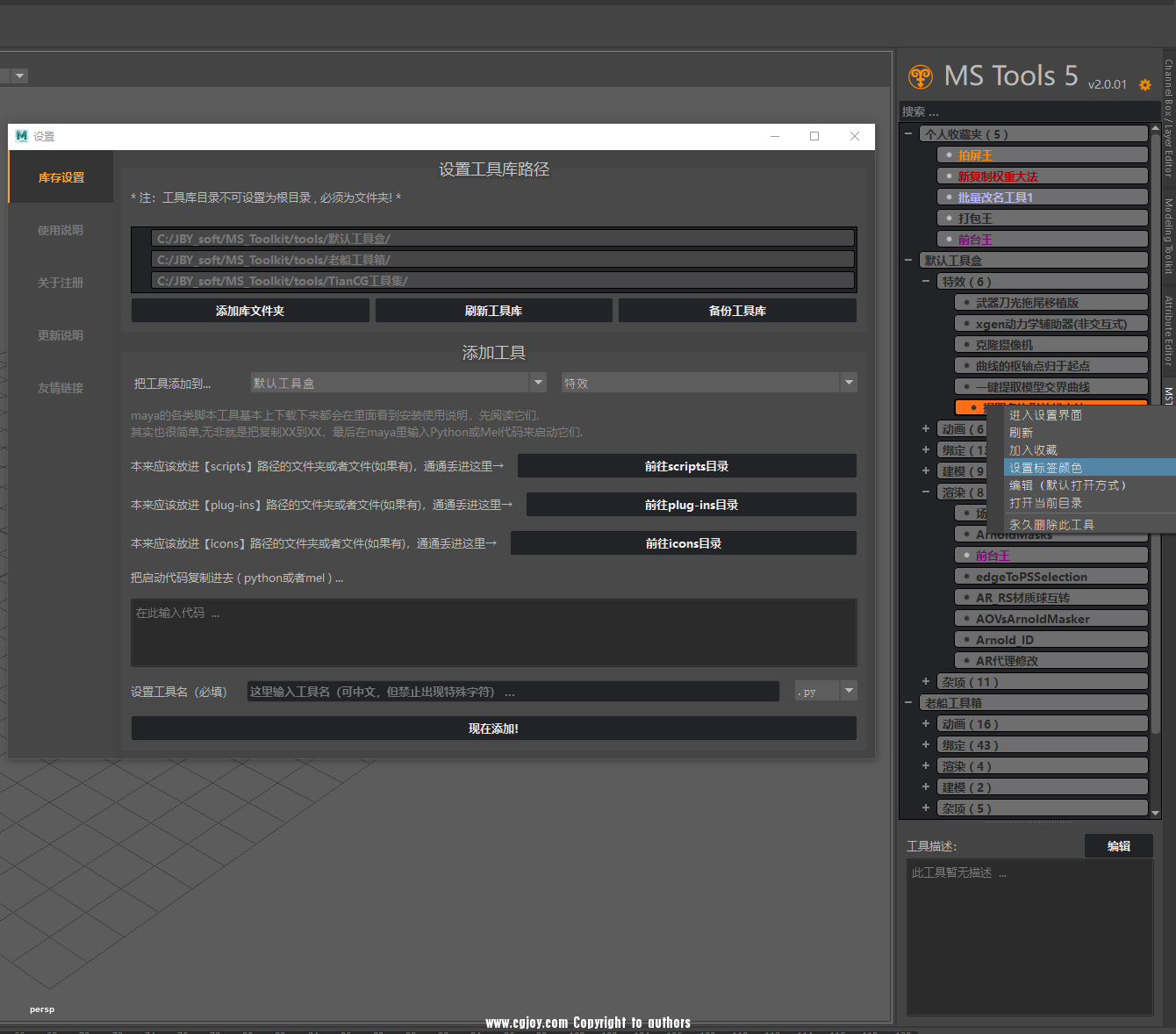Open settings via the orange gear icon
The height and width of the screenshot is (1034, 1176).
1144,85
